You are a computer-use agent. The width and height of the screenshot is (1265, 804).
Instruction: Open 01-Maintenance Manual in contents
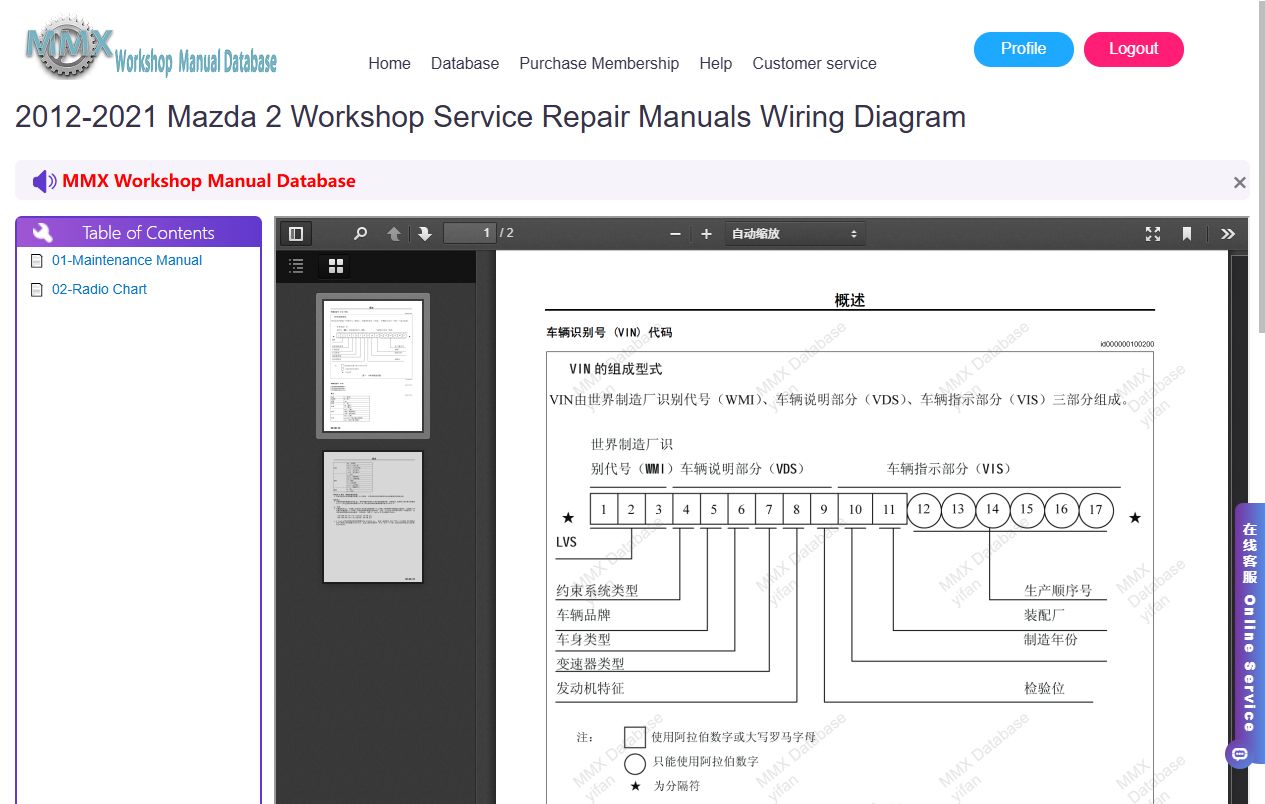(x=127, y=260)
